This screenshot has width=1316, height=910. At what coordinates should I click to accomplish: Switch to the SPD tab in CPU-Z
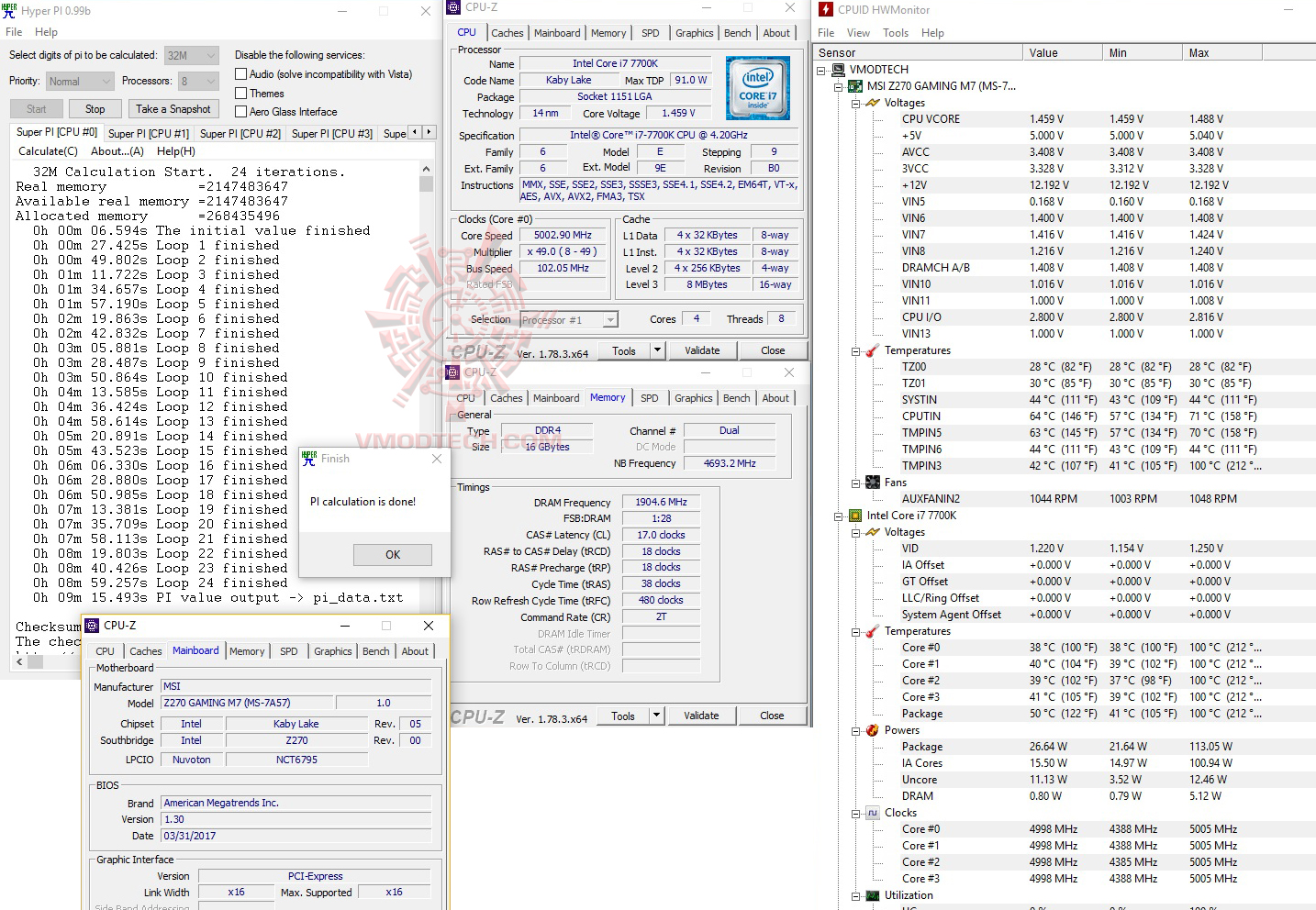(x=651, y=33)
